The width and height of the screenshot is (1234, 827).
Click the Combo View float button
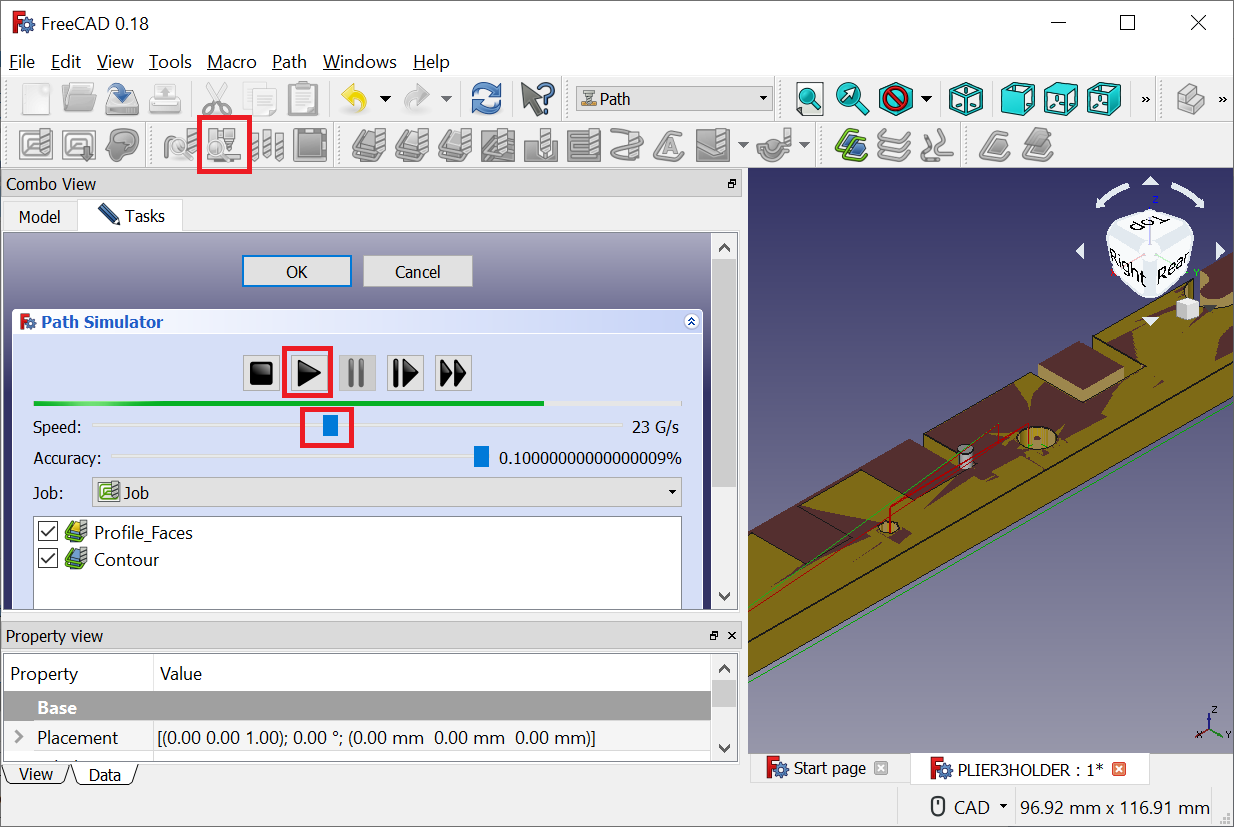pyautogui.click(x=732, y=184)
